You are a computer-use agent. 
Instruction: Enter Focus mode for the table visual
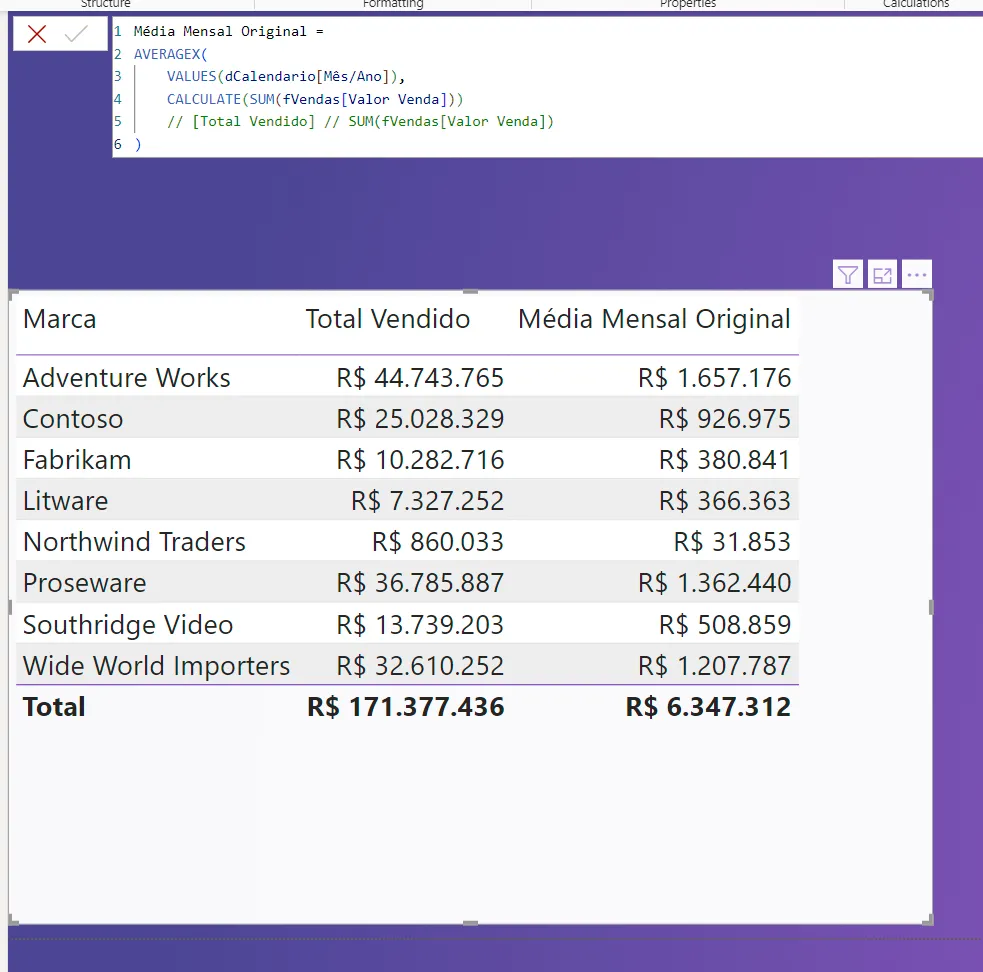coord(882,275)
